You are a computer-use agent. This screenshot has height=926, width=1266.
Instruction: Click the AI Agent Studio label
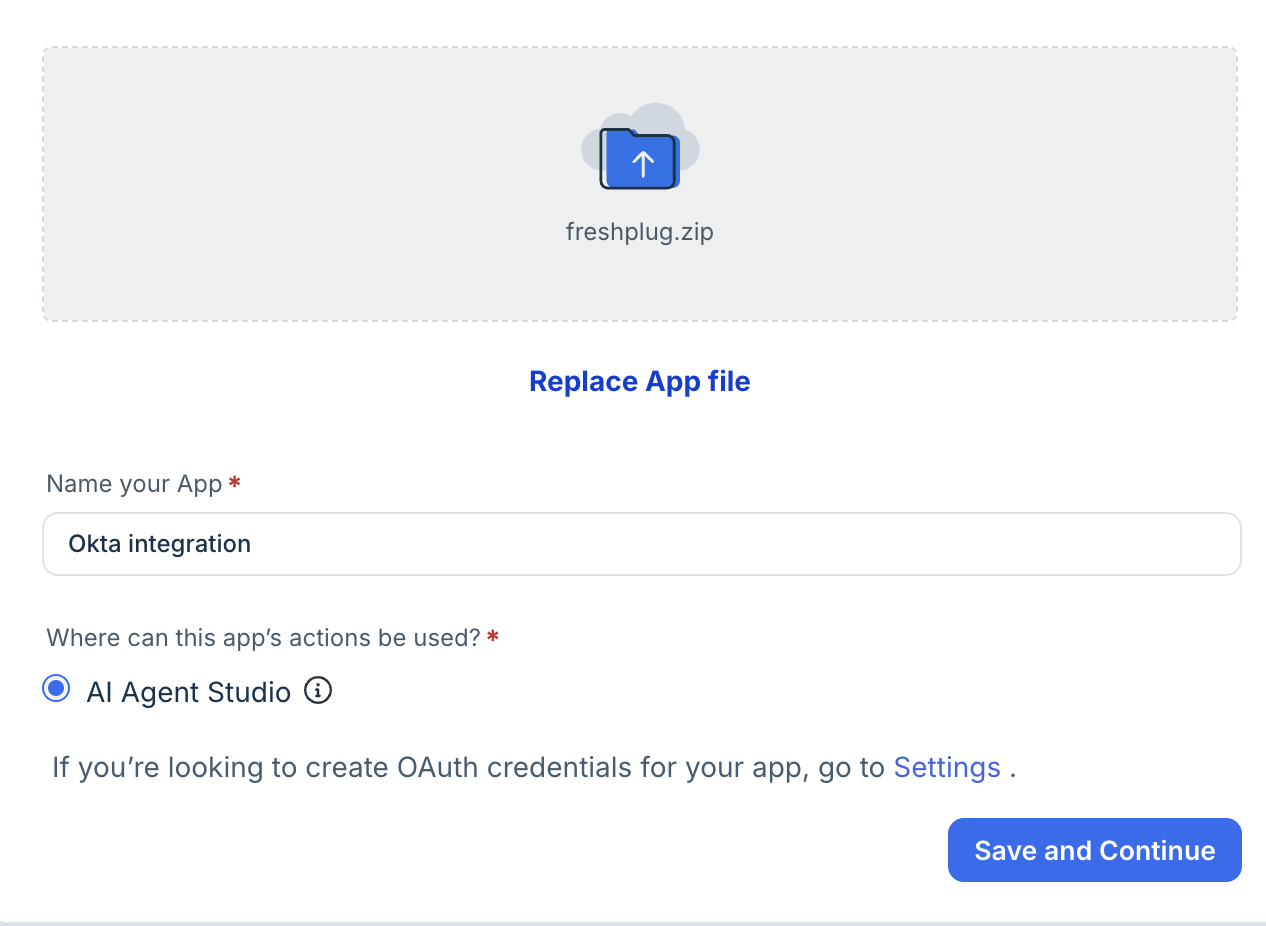click(189, 691)
